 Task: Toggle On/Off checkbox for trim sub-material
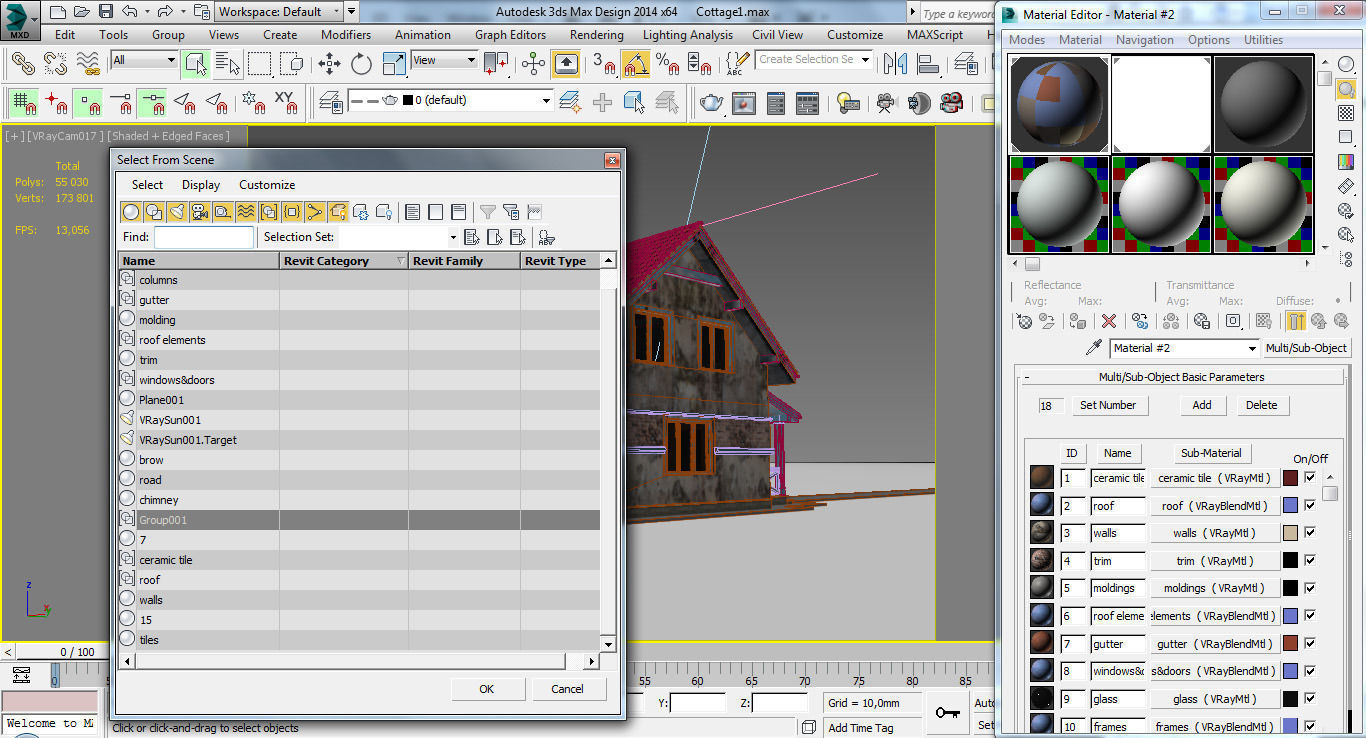pyautogui.click(x=1310, y=561)
